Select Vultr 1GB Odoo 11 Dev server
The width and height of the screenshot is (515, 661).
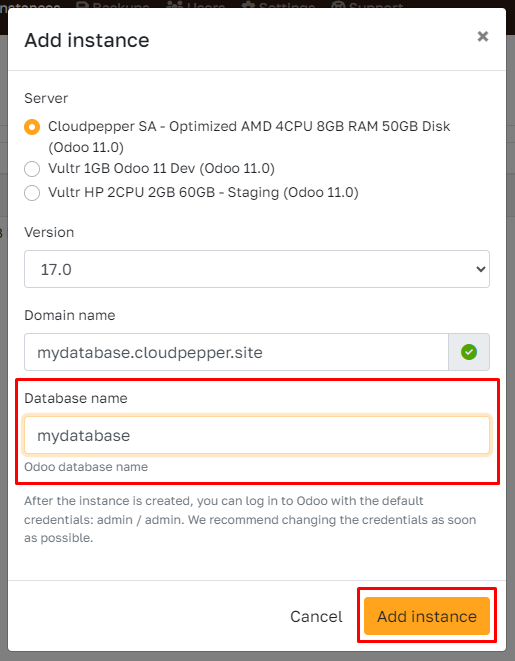(x=32, y=169)
